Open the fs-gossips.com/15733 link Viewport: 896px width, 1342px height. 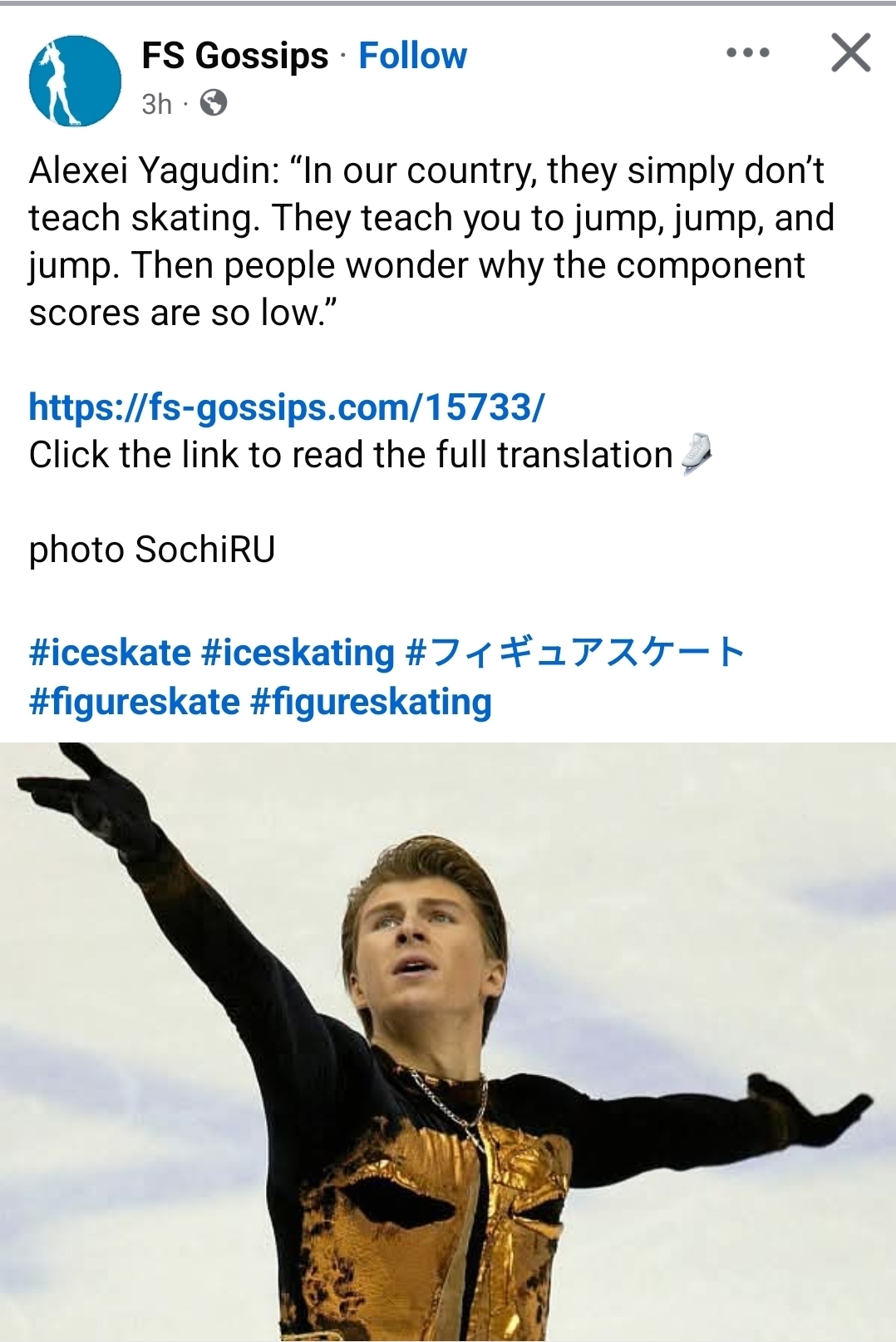tap(287, 407)
